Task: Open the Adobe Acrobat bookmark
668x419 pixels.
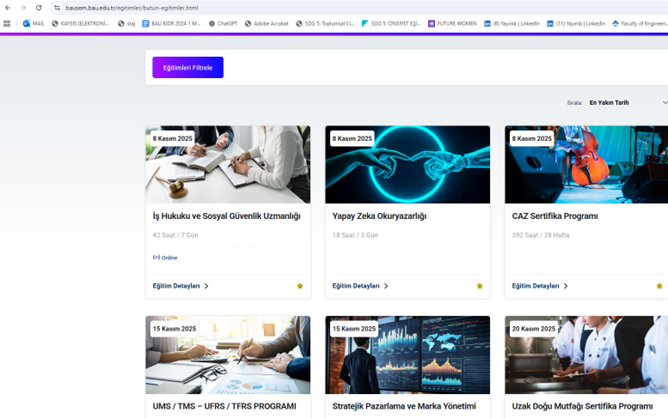Action: (x=268, y=23)
